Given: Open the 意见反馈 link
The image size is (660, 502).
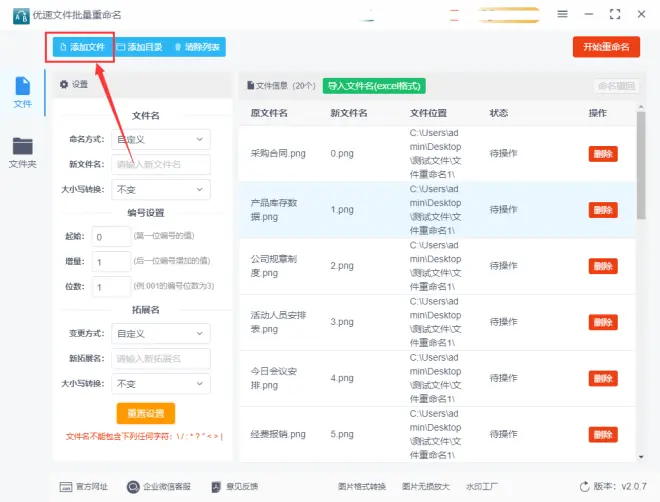Looking at the screenshot, I should point(234,487).
